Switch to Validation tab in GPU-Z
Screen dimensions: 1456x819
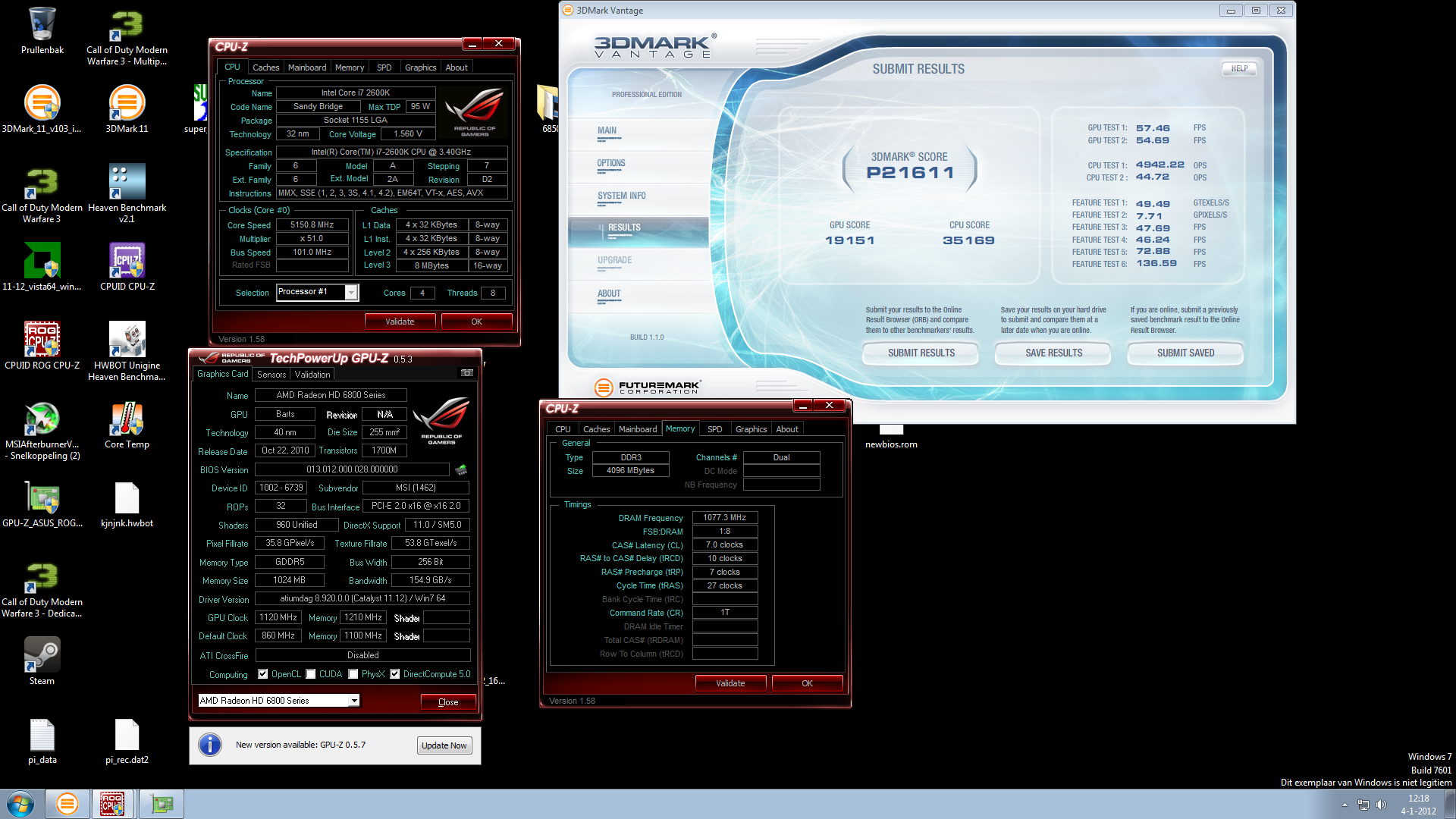pyautogui.click(x=312, y=375)
